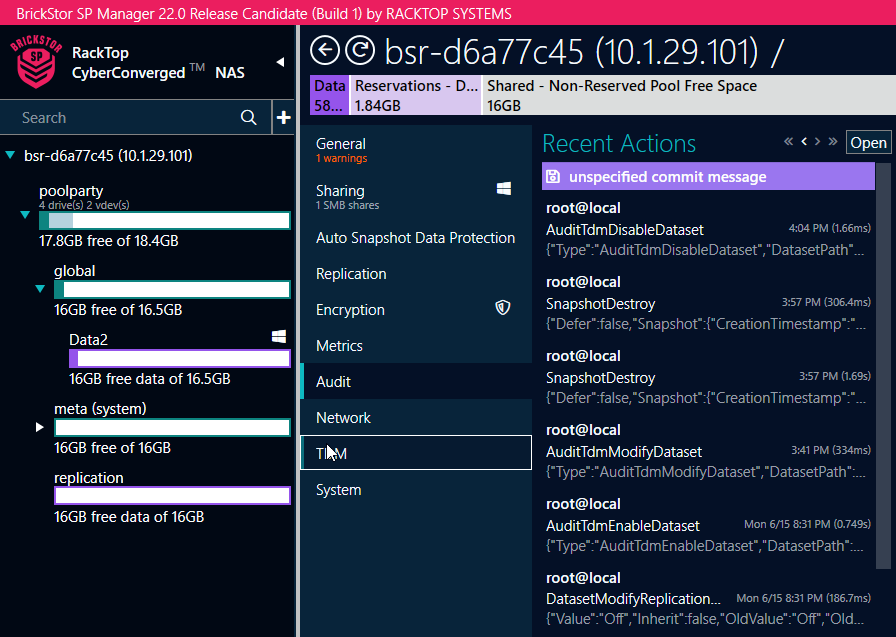Image resolution: width=896 pixels, height=637 pixels.
Task: Click the back navigation arrow icon
Action: pos(323,49)
